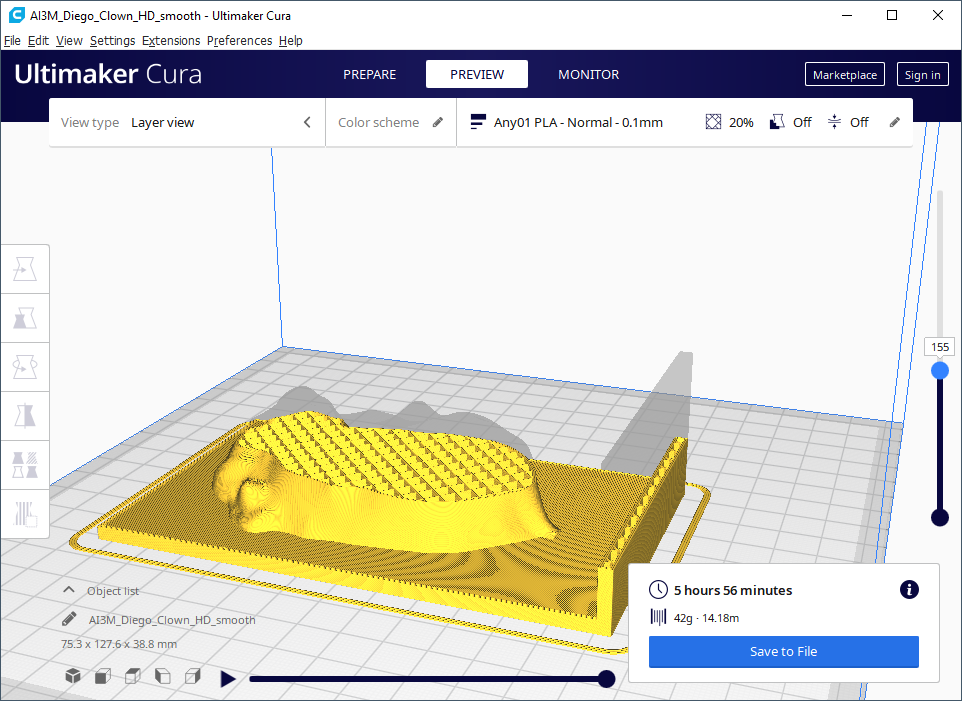
Task: Switch to the PREPARE stage tab
Action: 369,74
